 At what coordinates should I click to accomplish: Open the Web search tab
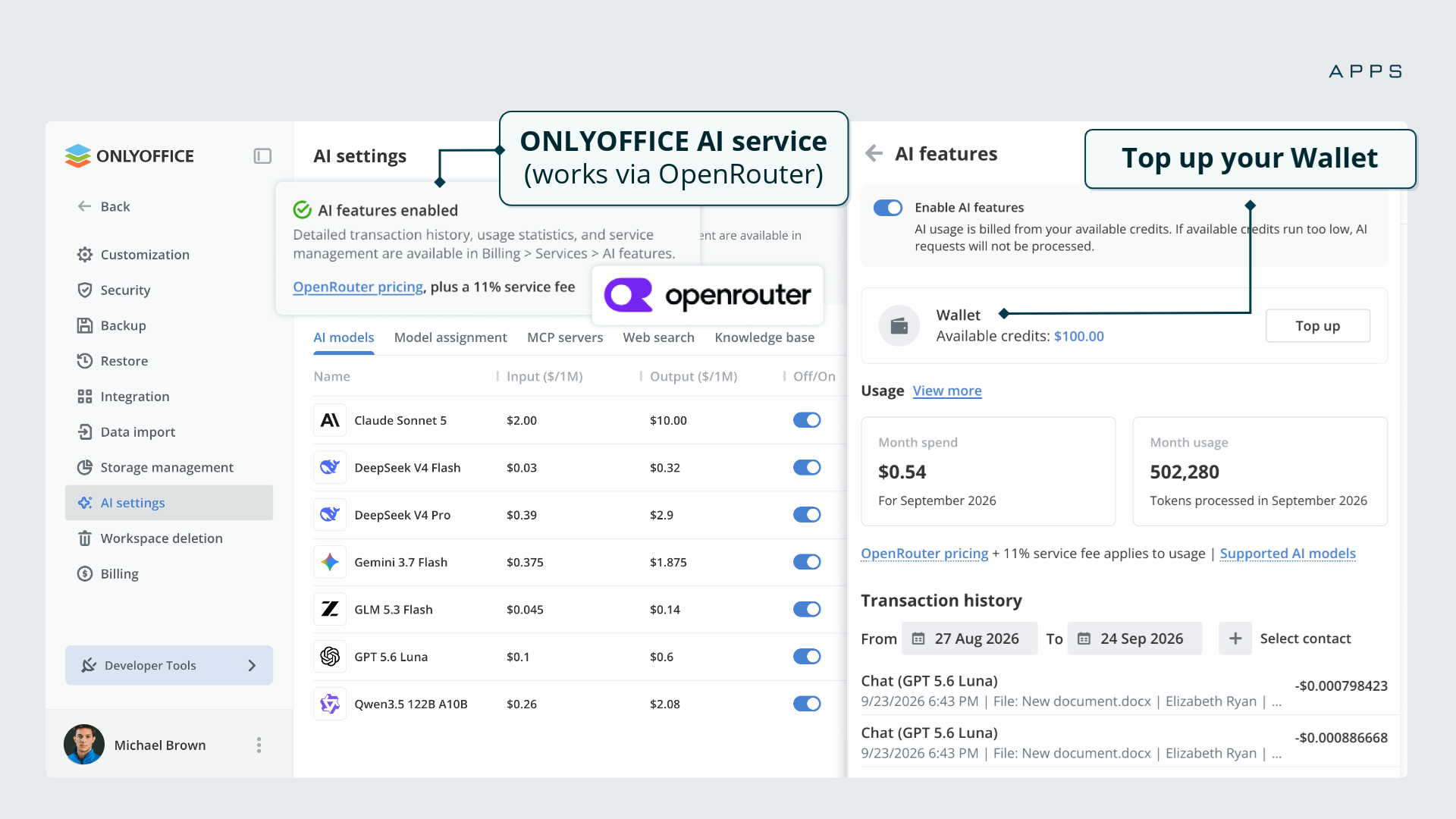(658, 337)
